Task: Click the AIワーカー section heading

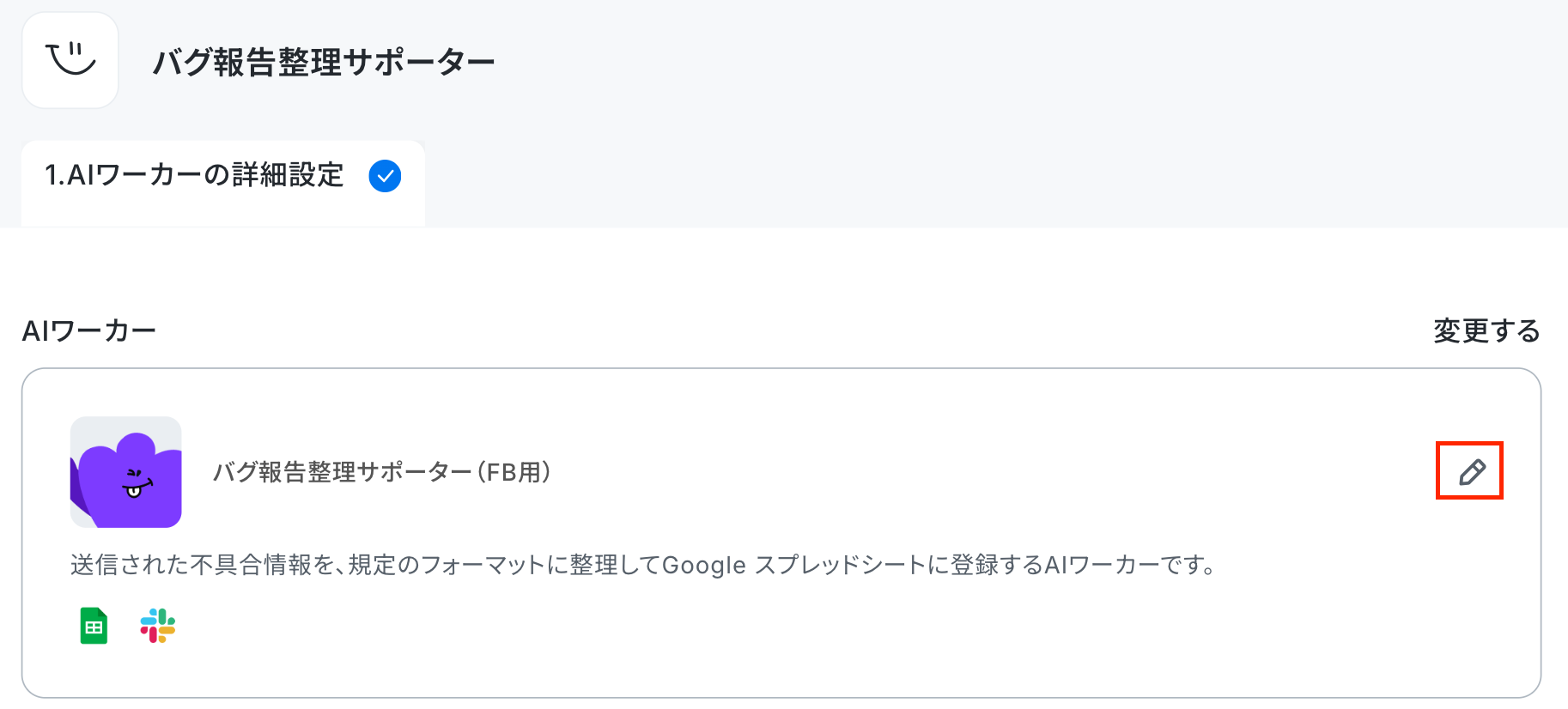Action: coord(89,330)
